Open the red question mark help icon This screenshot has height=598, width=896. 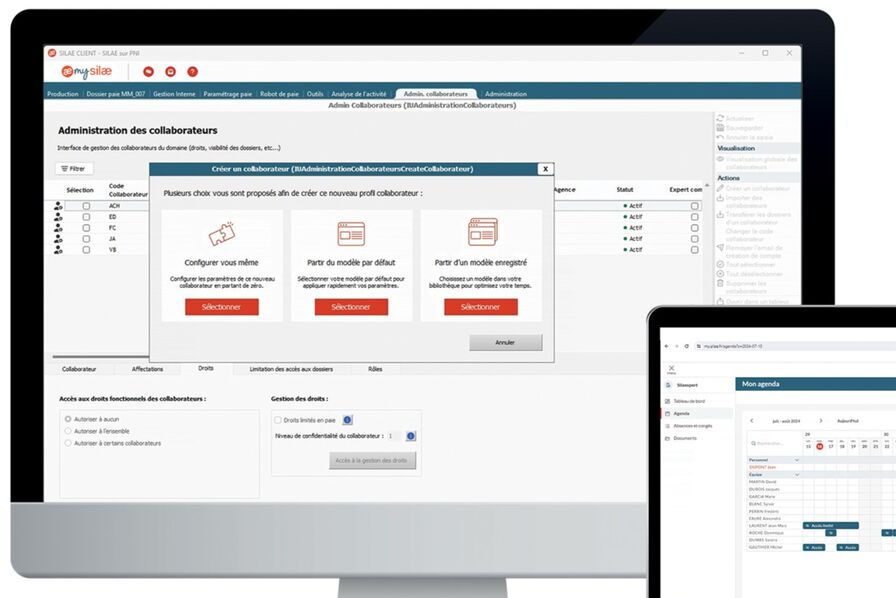(x=193, y=71)
